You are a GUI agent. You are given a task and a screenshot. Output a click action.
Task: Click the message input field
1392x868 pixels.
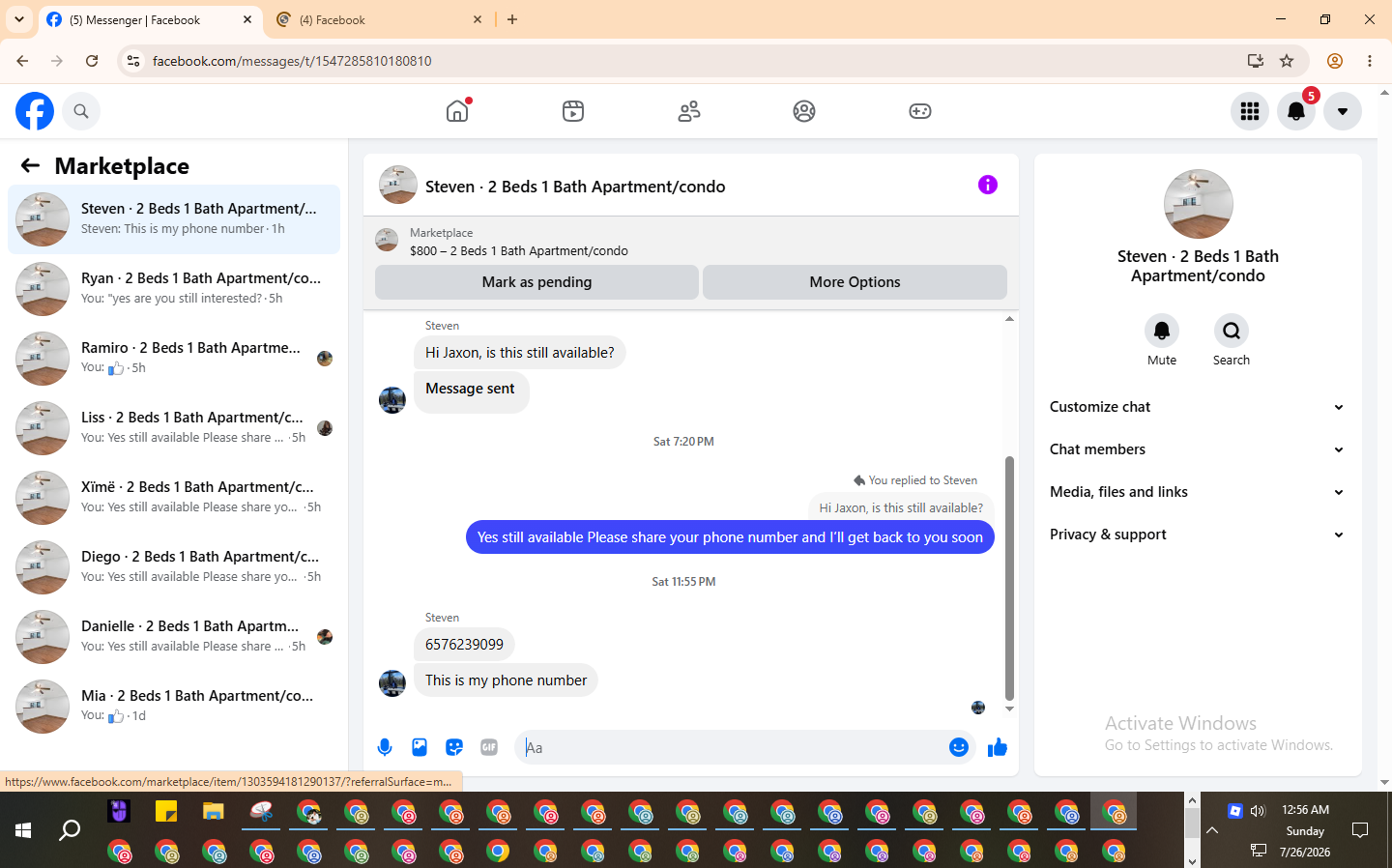731,747
